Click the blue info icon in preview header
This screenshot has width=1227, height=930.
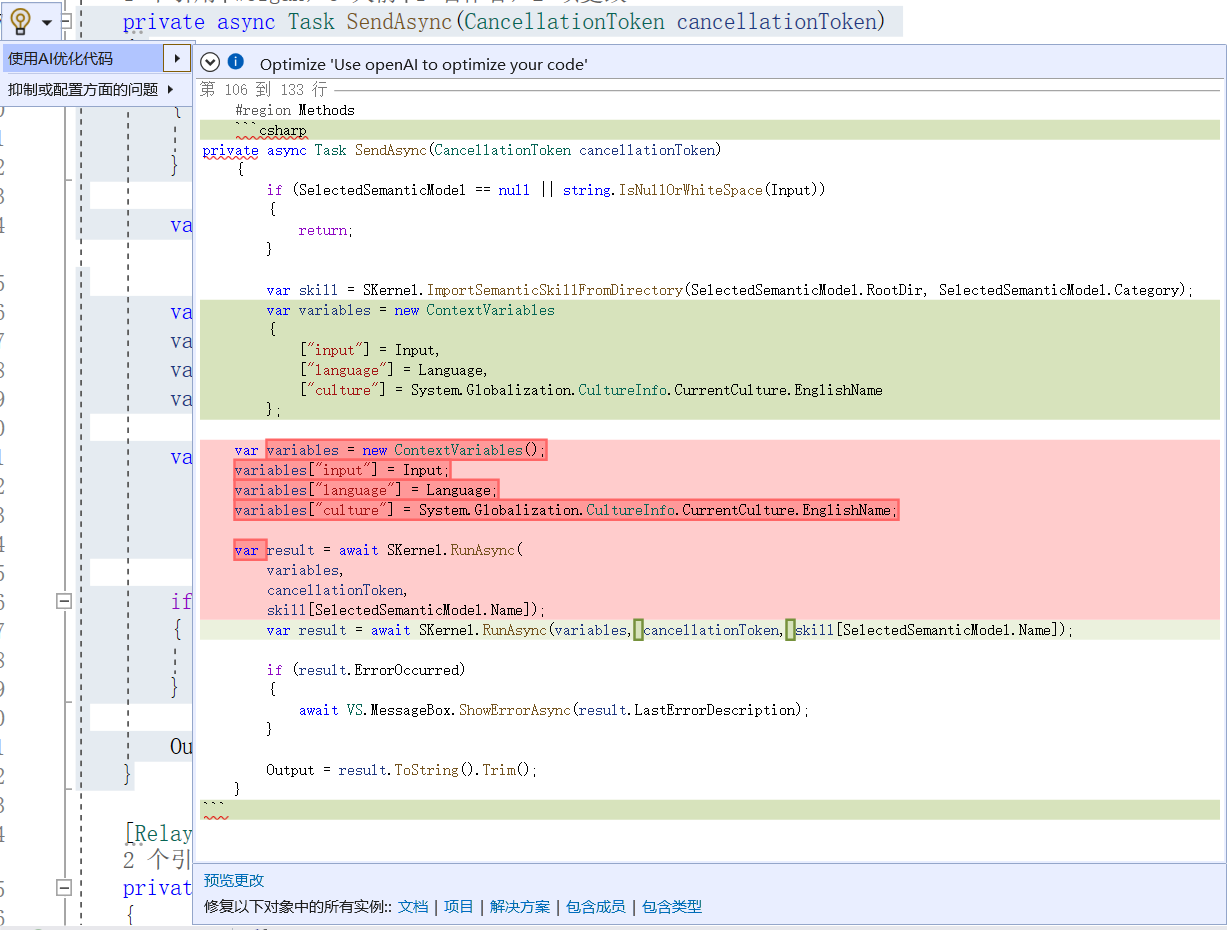click(x=236, y=62)
